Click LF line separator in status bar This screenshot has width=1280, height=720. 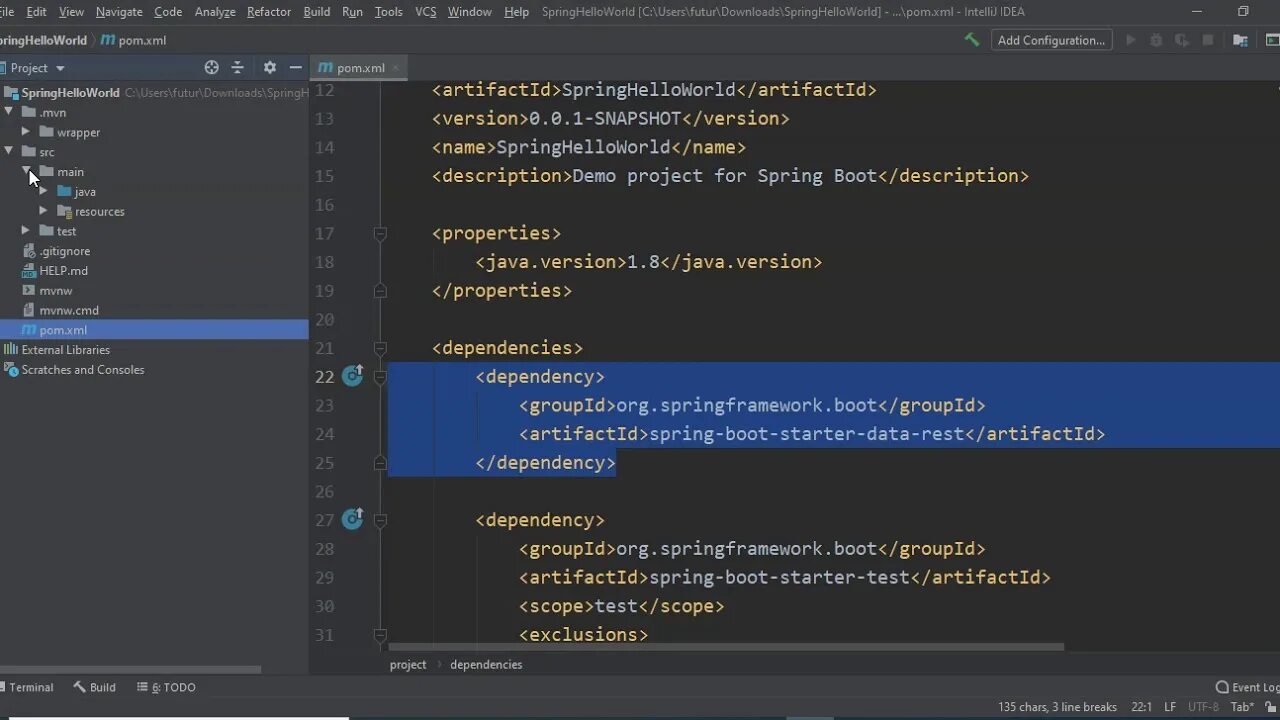[x=1169, y=707]
